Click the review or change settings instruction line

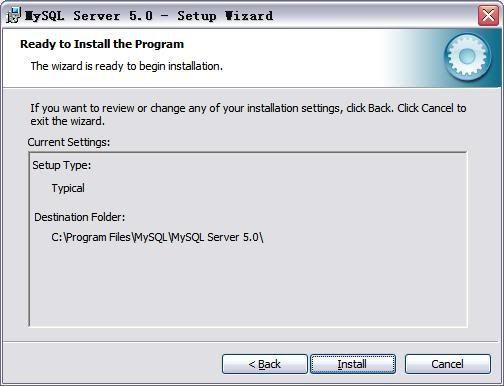248,108
